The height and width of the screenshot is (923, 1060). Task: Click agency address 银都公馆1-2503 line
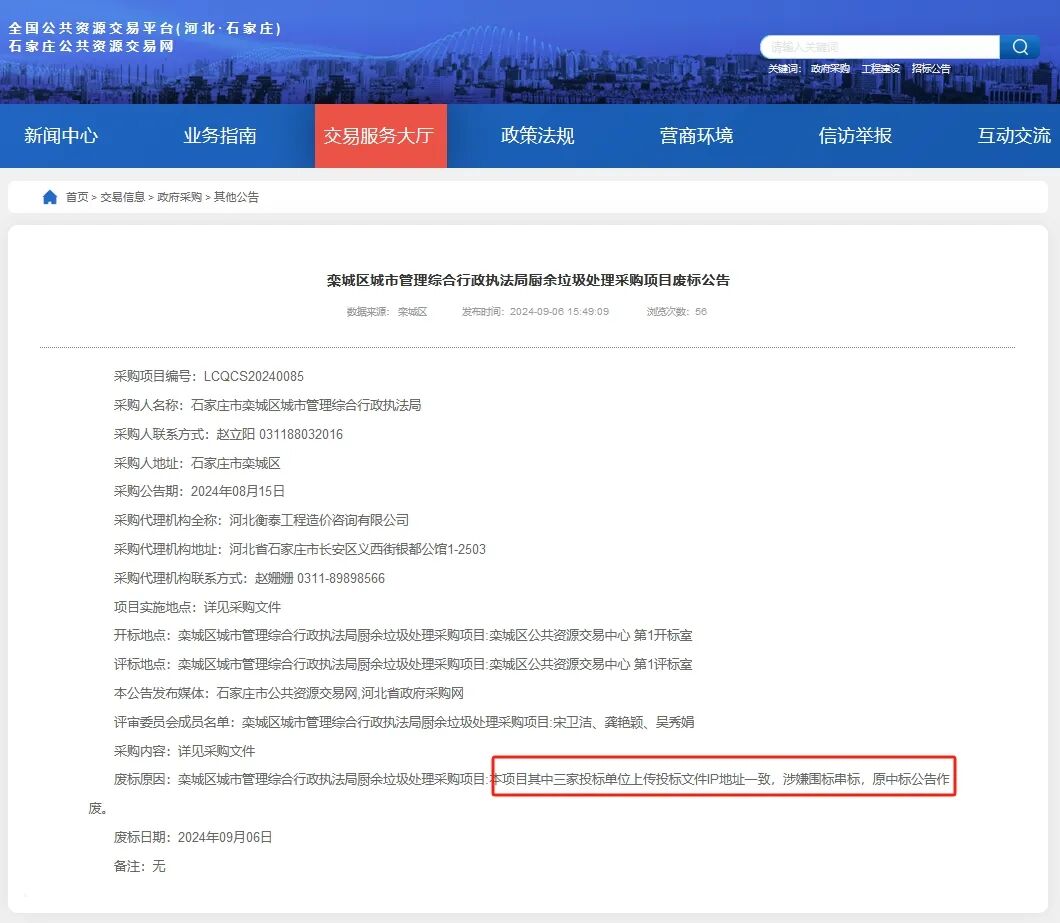coord(299,549)
